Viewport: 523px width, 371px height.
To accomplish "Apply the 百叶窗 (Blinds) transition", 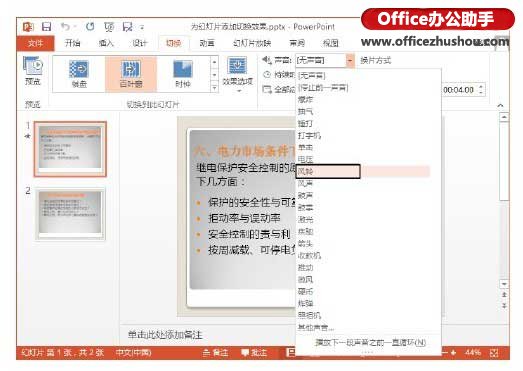I will point(131,74).
